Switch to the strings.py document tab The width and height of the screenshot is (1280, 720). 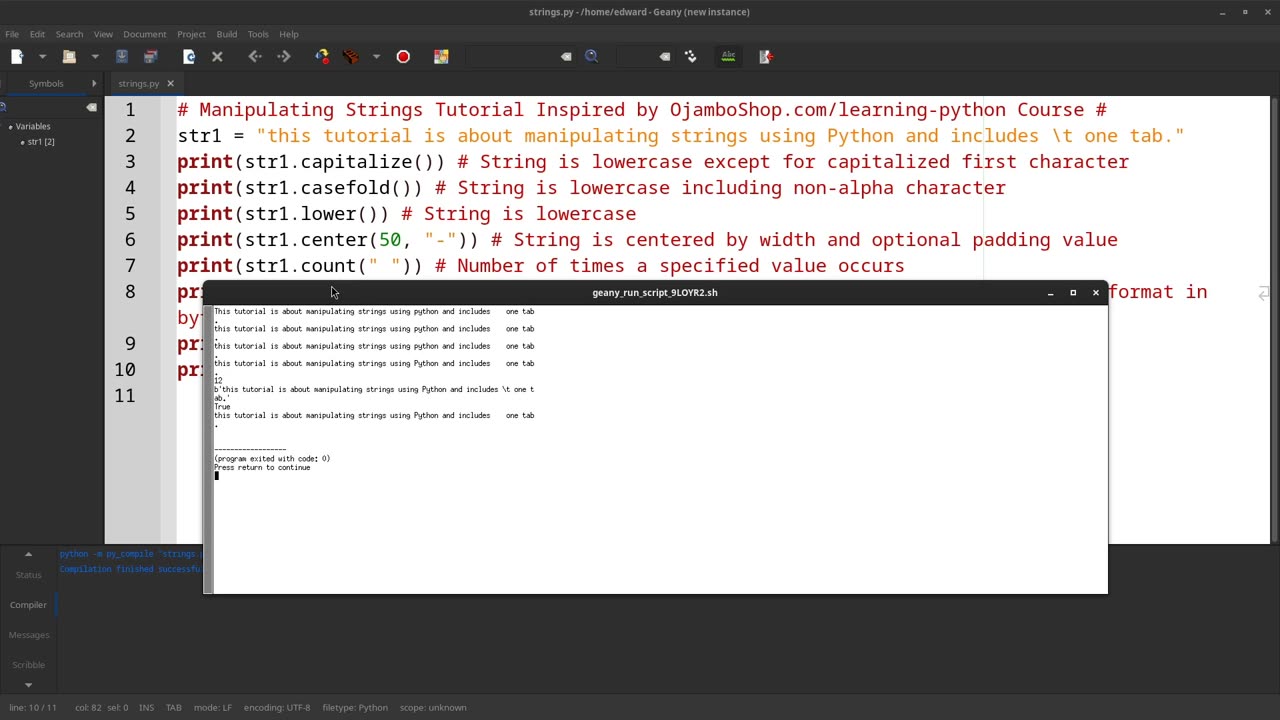point(138,84)
